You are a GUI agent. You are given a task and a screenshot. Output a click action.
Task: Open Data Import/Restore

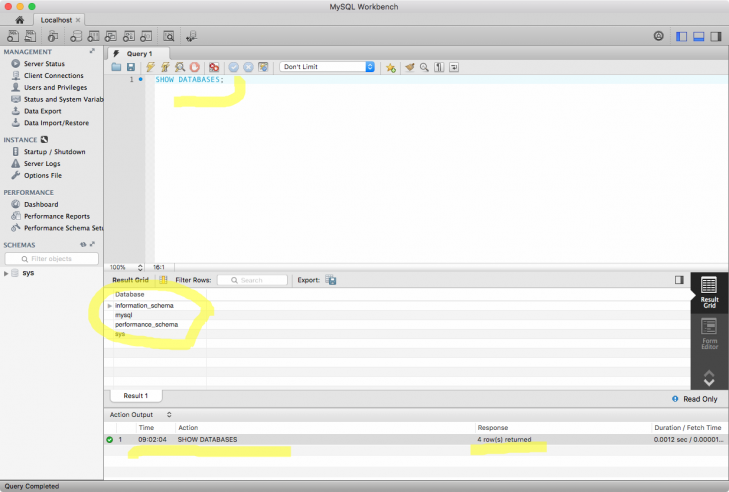[x=56, y=123]
